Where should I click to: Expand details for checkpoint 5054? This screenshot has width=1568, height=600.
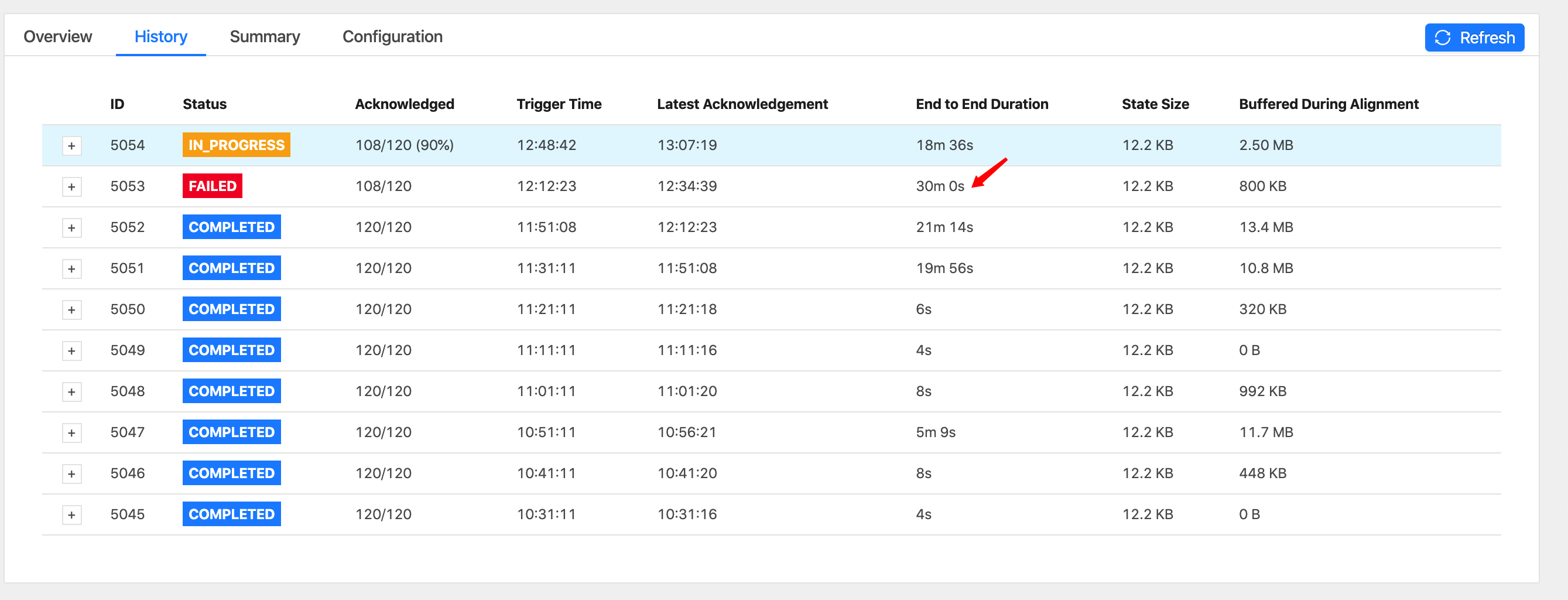click(x=72, y=145)
